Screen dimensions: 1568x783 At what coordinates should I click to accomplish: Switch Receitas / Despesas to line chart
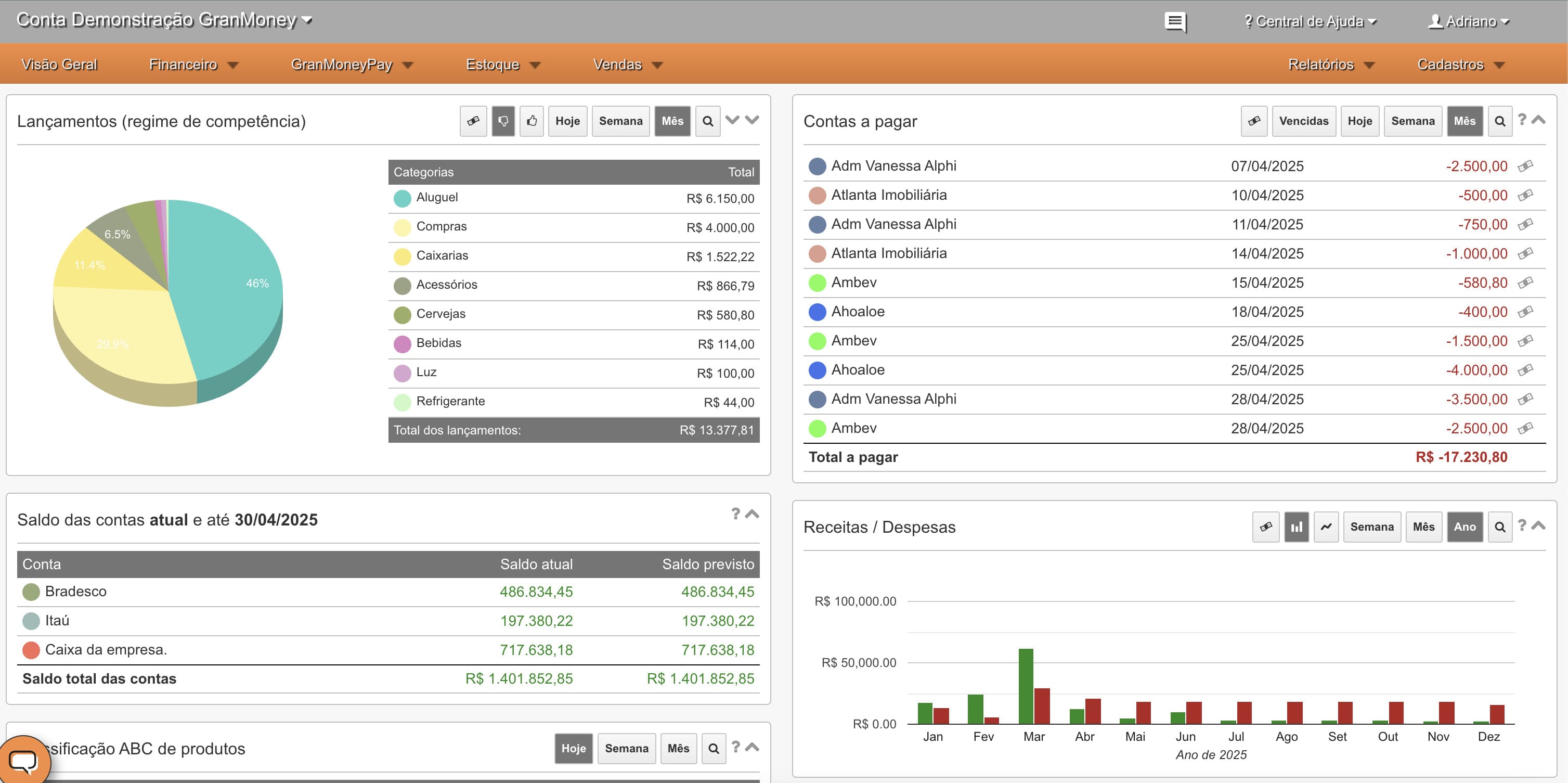coord(1326,527)
